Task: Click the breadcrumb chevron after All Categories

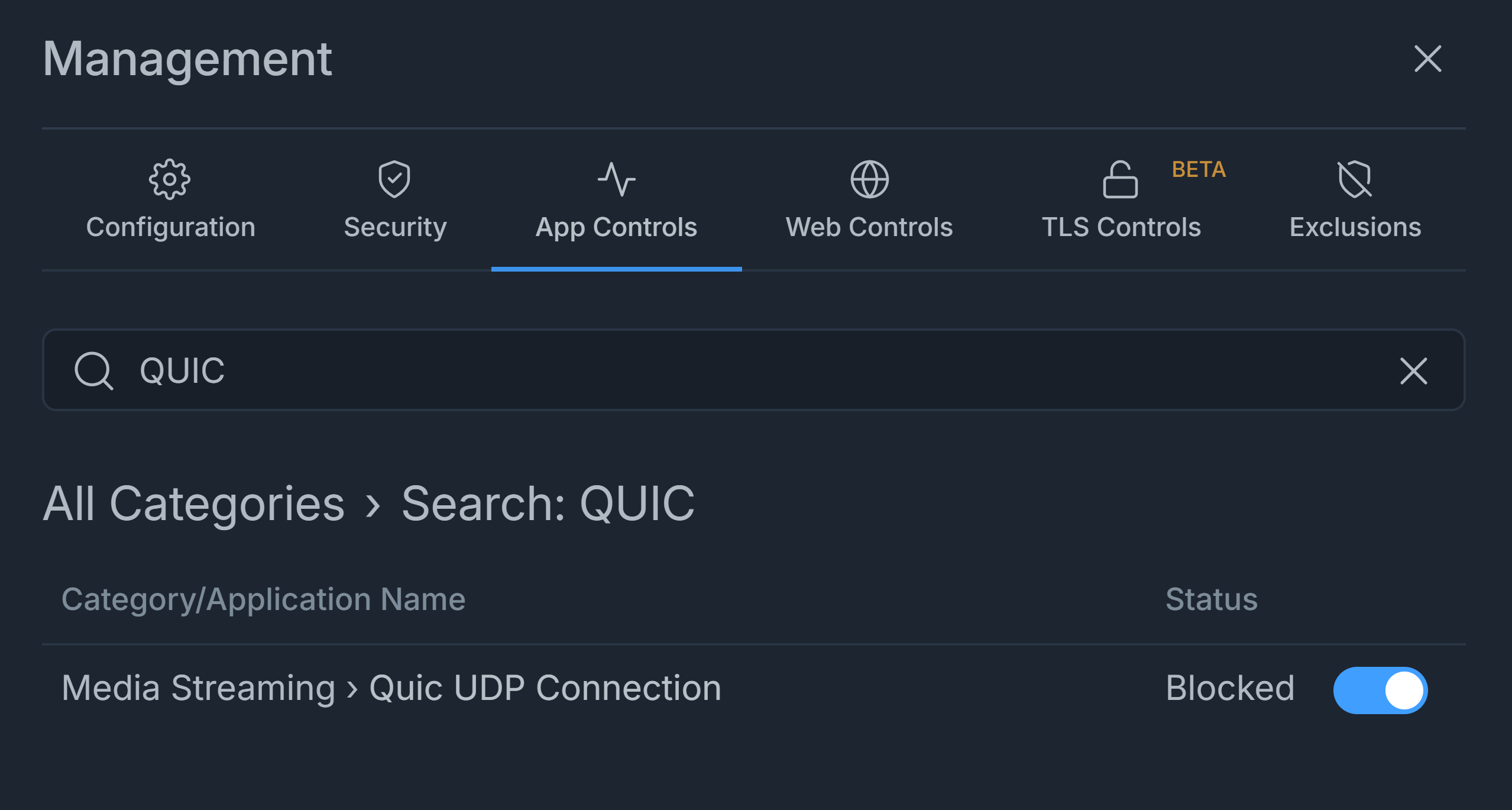Action: pyautogui.click(x=373, y=505)
